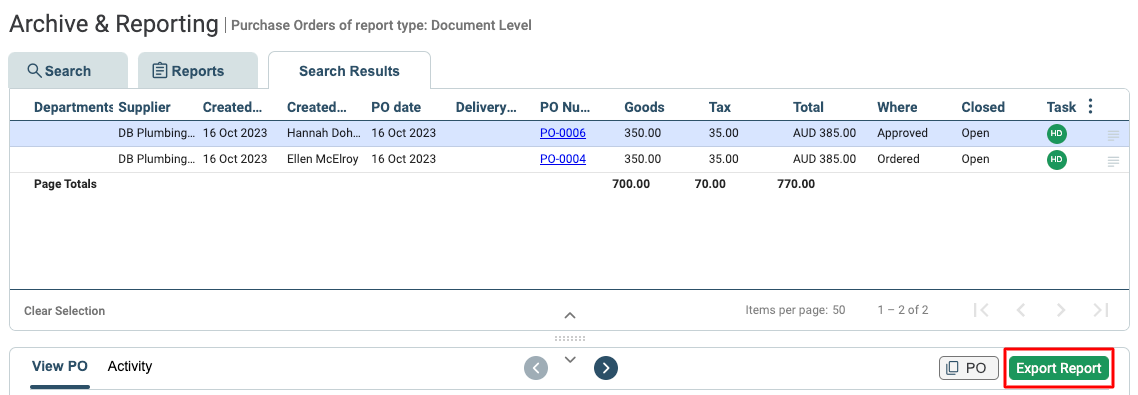1138x395 pixels.
Task: Jump to the last results page
Action: click(1101, 310)
